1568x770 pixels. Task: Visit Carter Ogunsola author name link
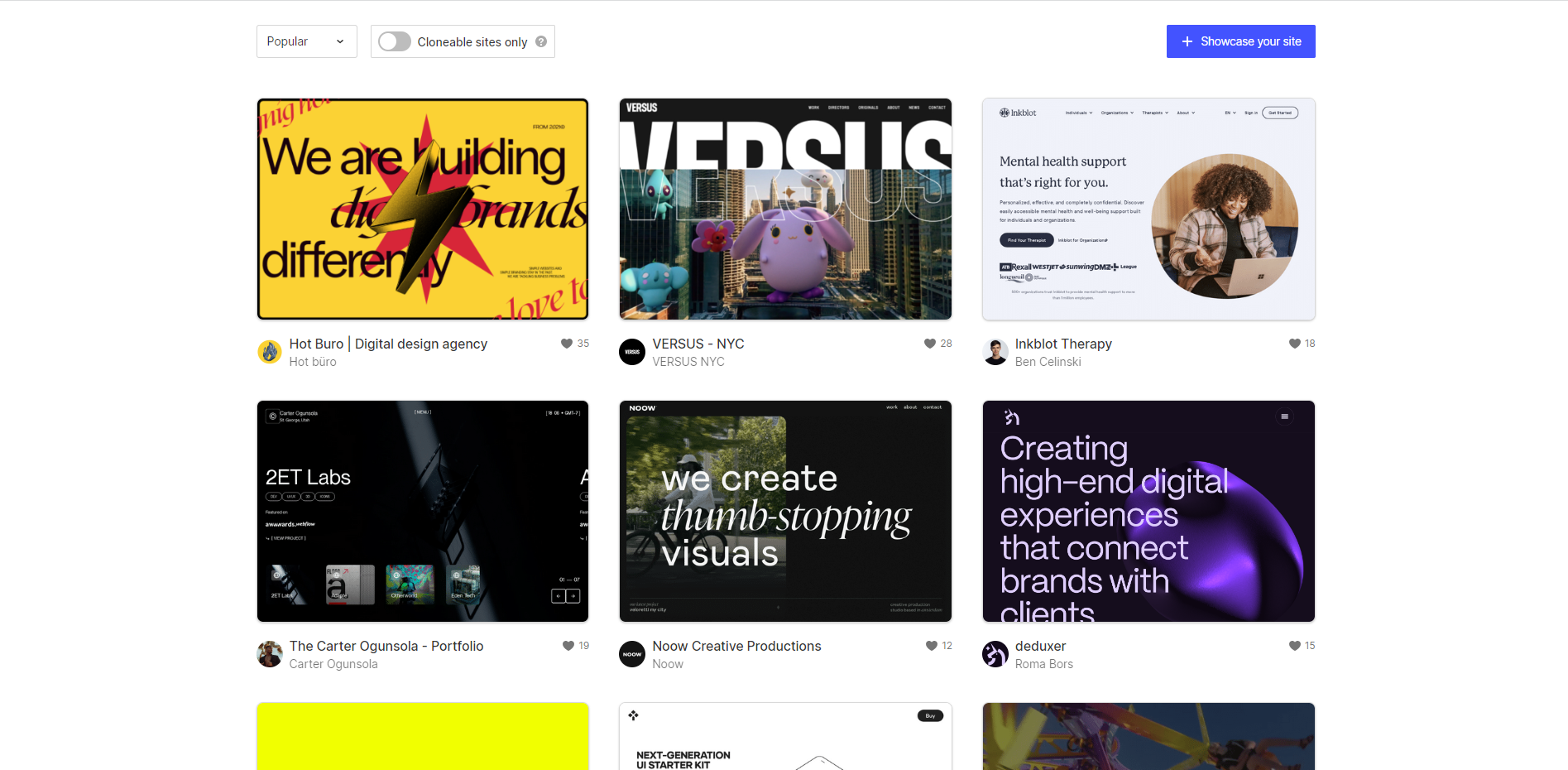tap(333, 664)
